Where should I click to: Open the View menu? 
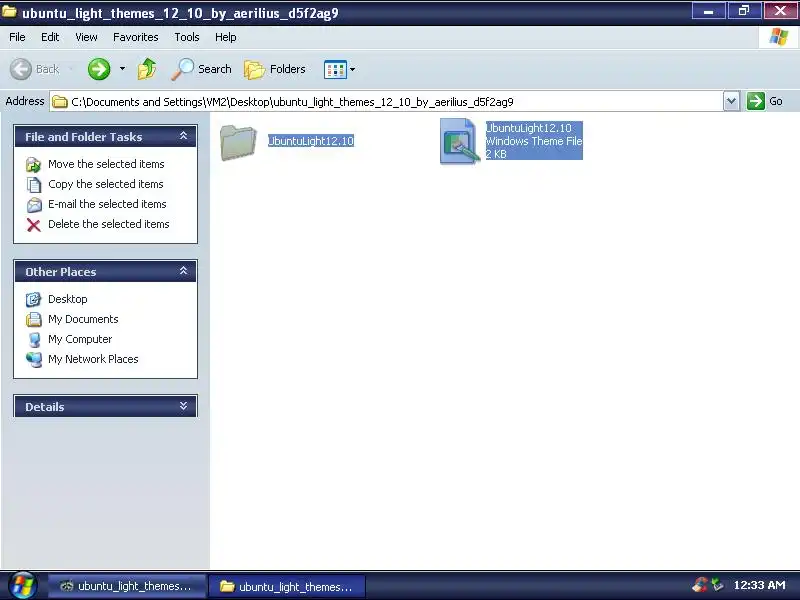[x=86, y=37]
